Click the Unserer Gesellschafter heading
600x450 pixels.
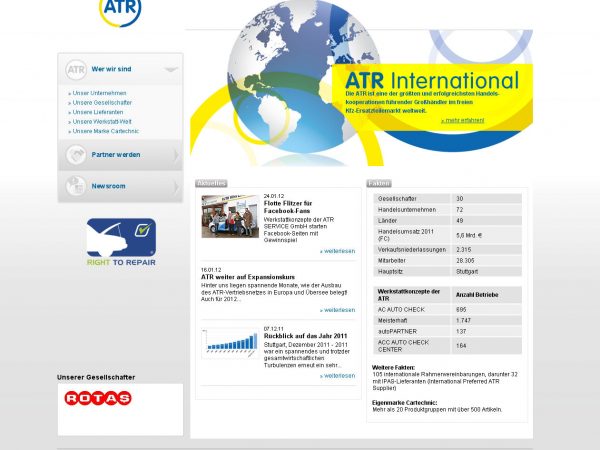[96, 377]
